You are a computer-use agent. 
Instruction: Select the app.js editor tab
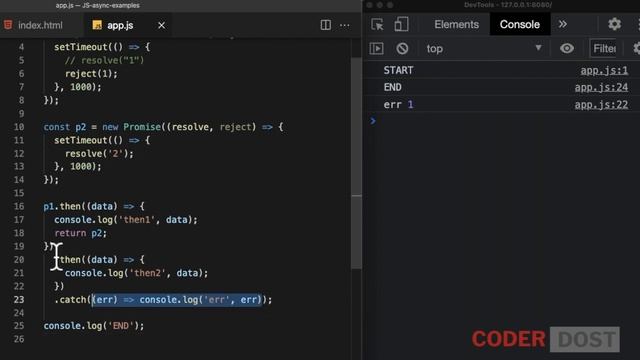coord(120,25)
